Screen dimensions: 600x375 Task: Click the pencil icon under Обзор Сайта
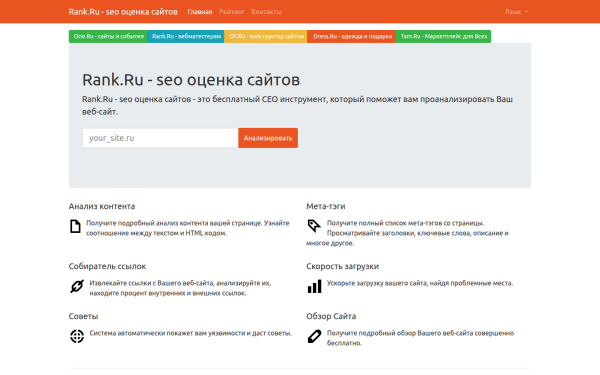(314, 336)
